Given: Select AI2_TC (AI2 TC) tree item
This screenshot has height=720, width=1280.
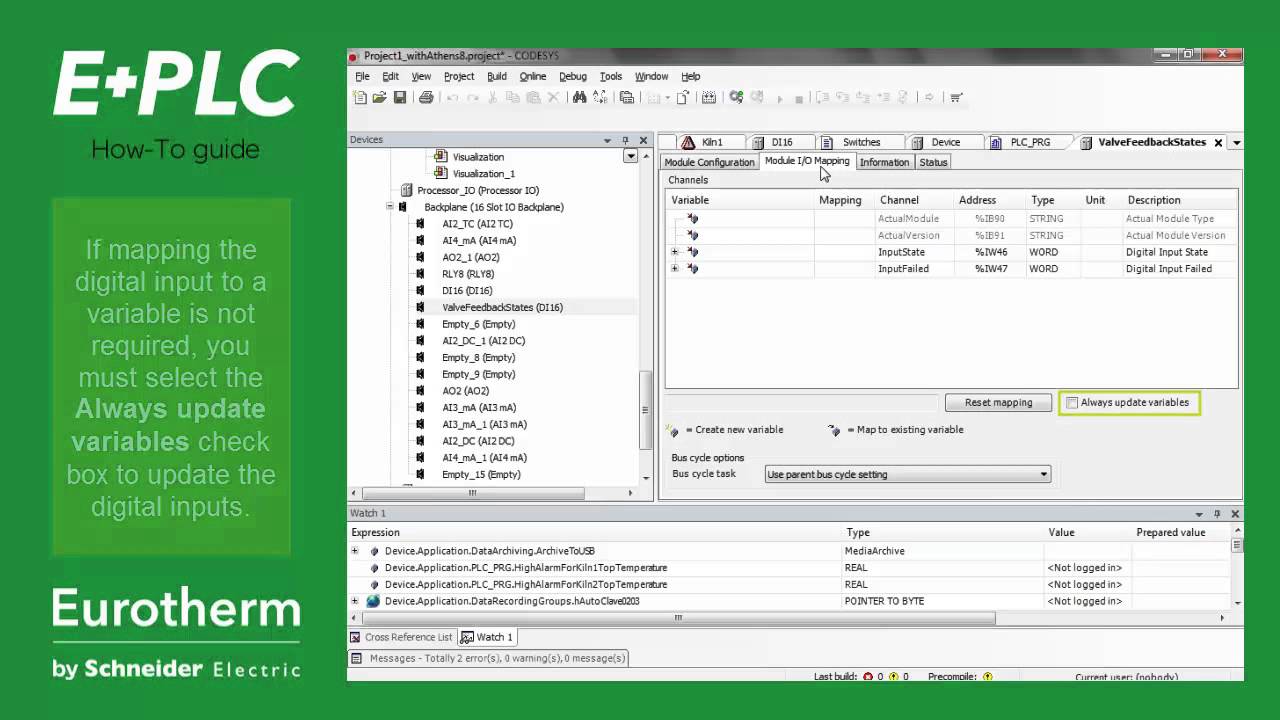Looking at the screenshot, I should pos(477,224).
